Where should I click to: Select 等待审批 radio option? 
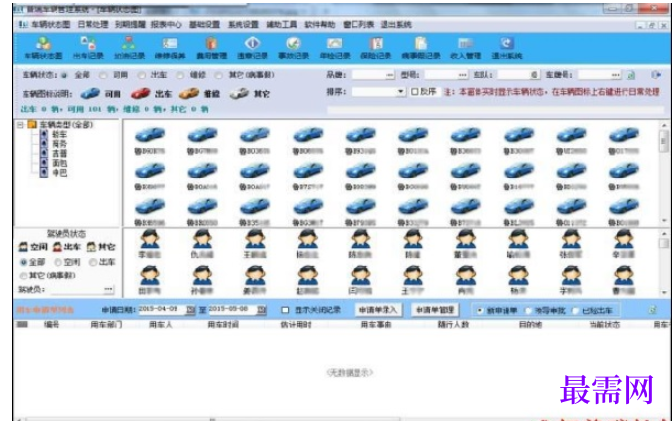[x=528, y=310]
